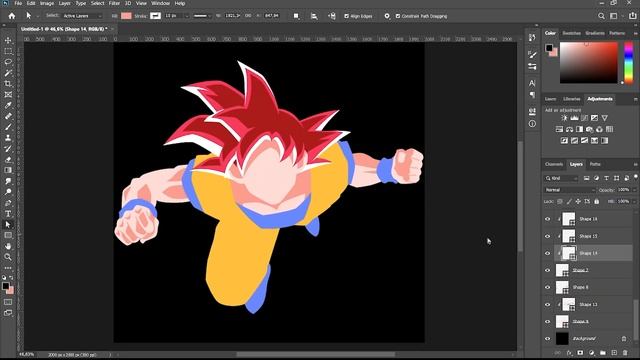Screen dimensions: 640x360
Task: Switch to the Libraries tab
Action: 572,99
